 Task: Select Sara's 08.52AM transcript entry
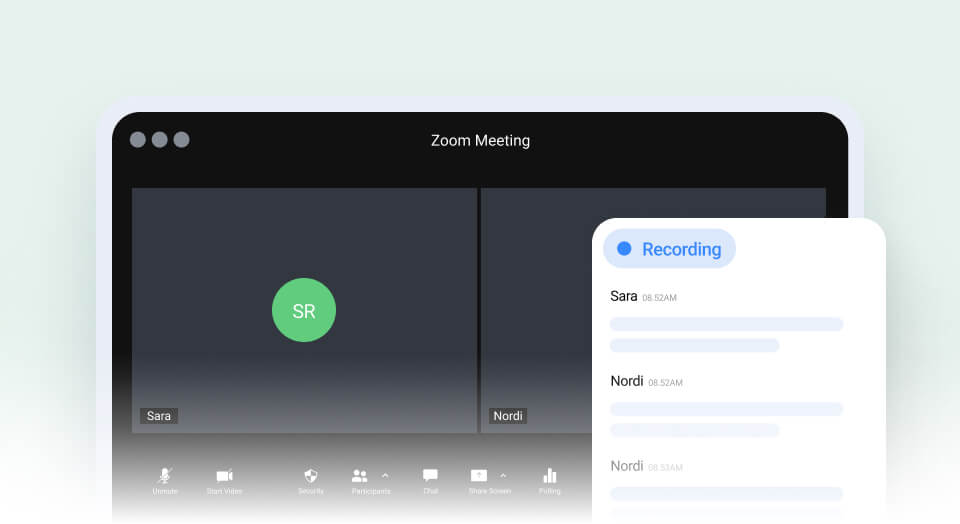(727, 320)
